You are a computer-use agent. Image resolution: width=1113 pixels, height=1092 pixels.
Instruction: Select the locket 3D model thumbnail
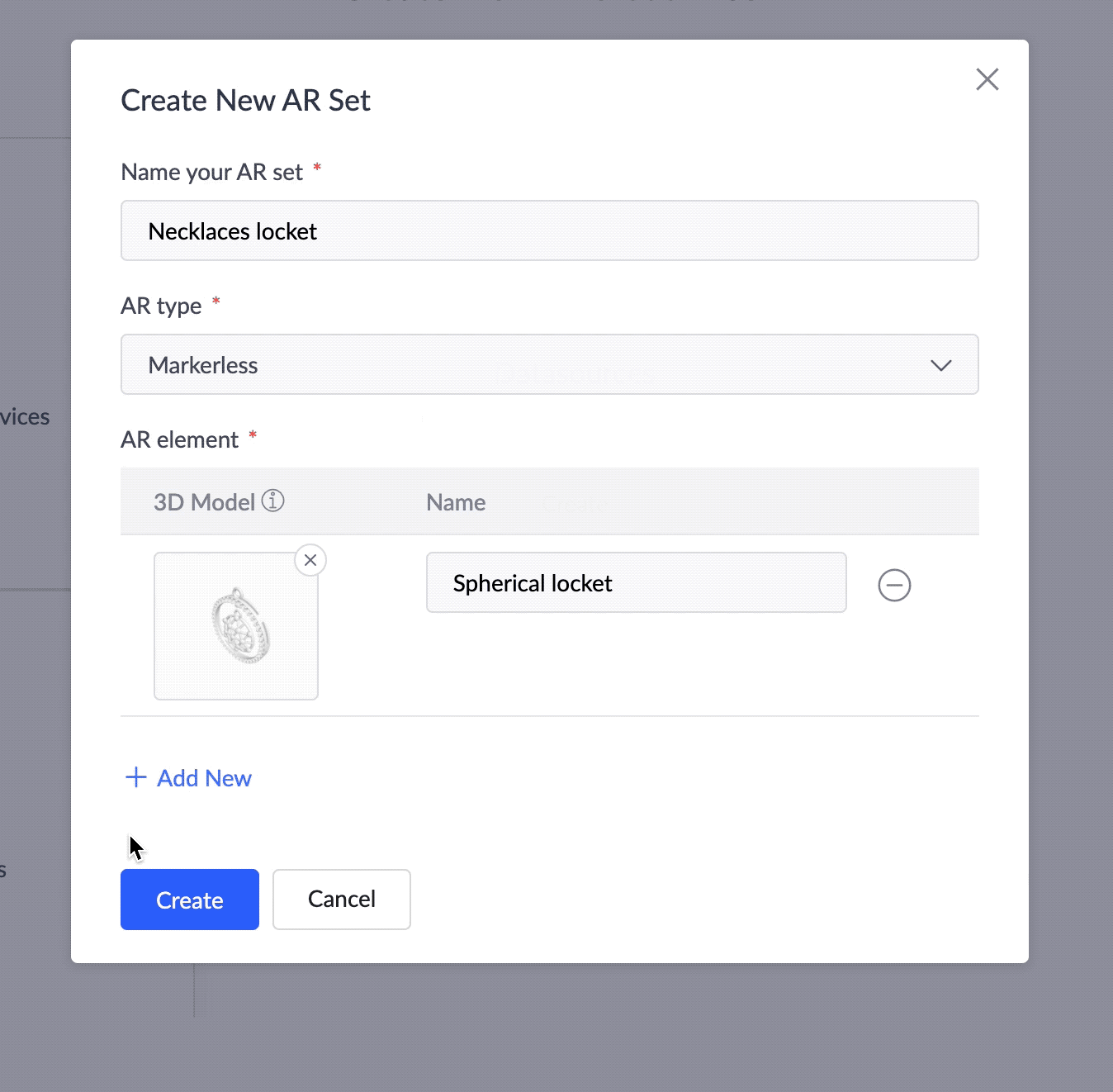tap(236, 626)
